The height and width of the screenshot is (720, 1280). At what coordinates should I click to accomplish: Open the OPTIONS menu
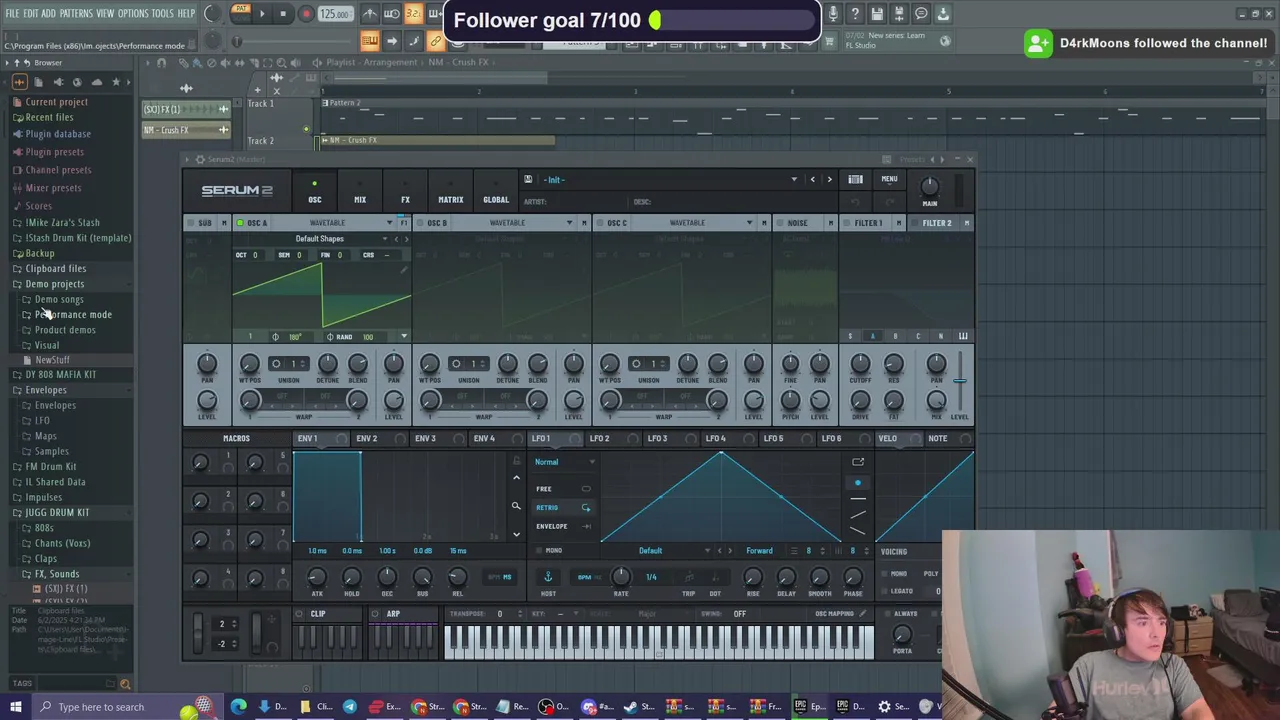(133, 13)
